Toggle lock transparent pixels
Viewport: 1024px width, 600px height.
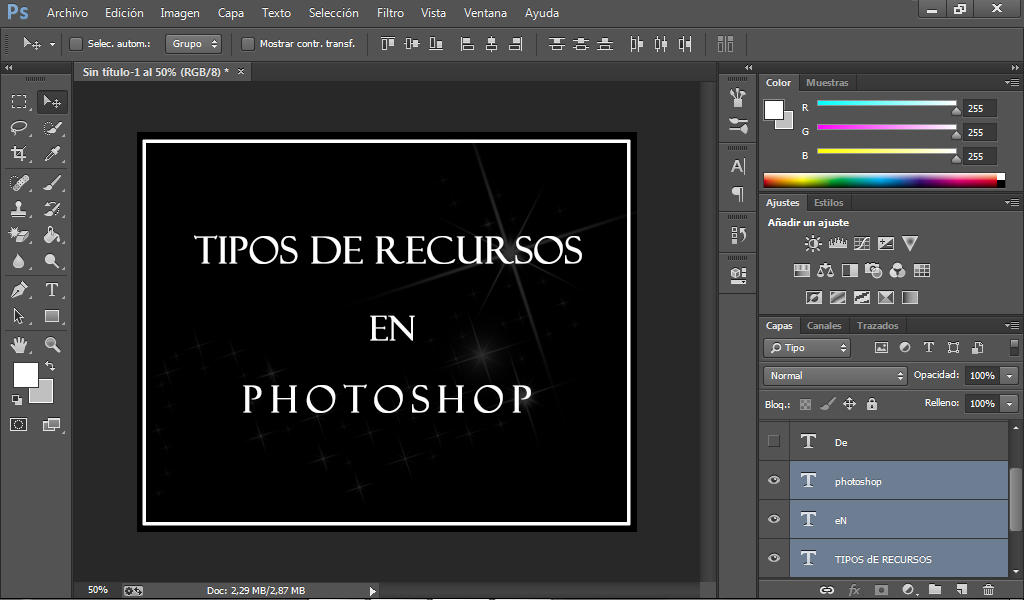tap(805, 404)
